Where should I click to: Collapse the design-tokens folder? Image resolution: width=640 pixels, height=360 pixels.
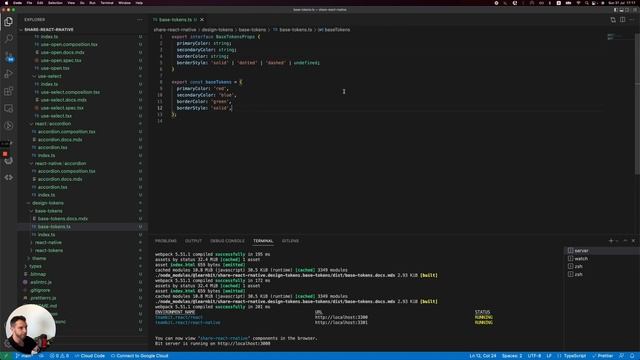point(82,203)
